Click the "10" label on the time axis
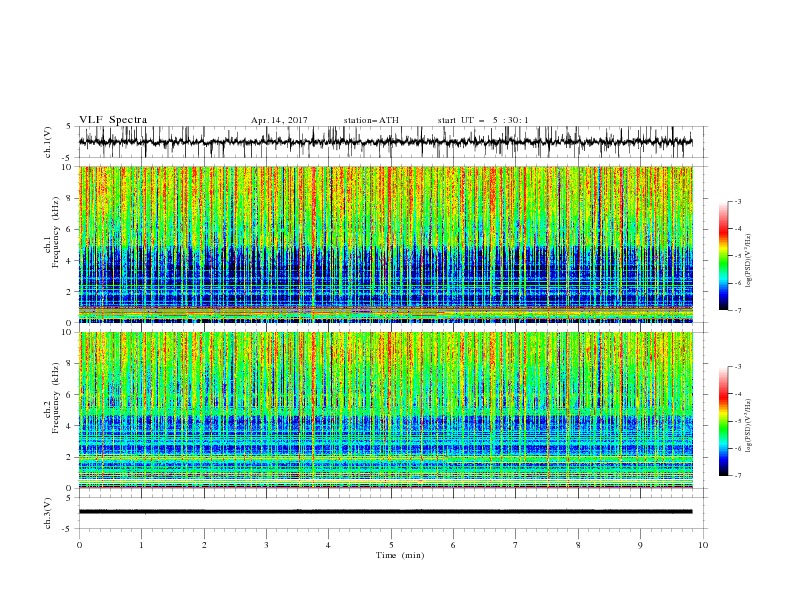This screenshot has height=612, width=792. click(x=703, y=545)
